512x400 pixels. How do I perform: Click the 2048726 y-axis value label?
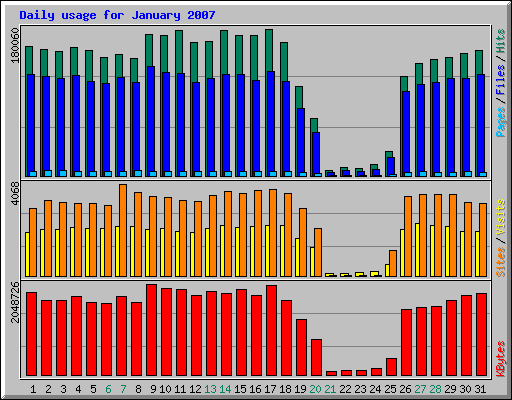pos(15,302)
